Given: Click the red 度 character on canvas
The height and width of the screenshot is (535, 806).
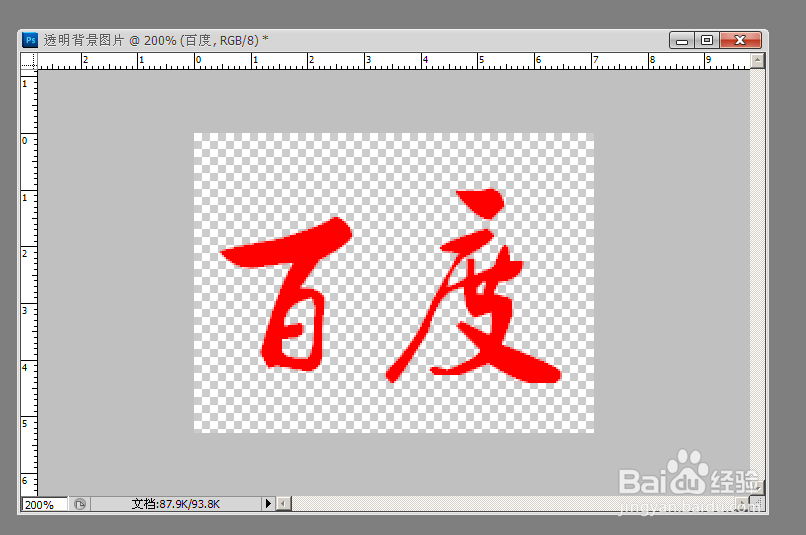Looking at the screenshot, I should (474, 286).
